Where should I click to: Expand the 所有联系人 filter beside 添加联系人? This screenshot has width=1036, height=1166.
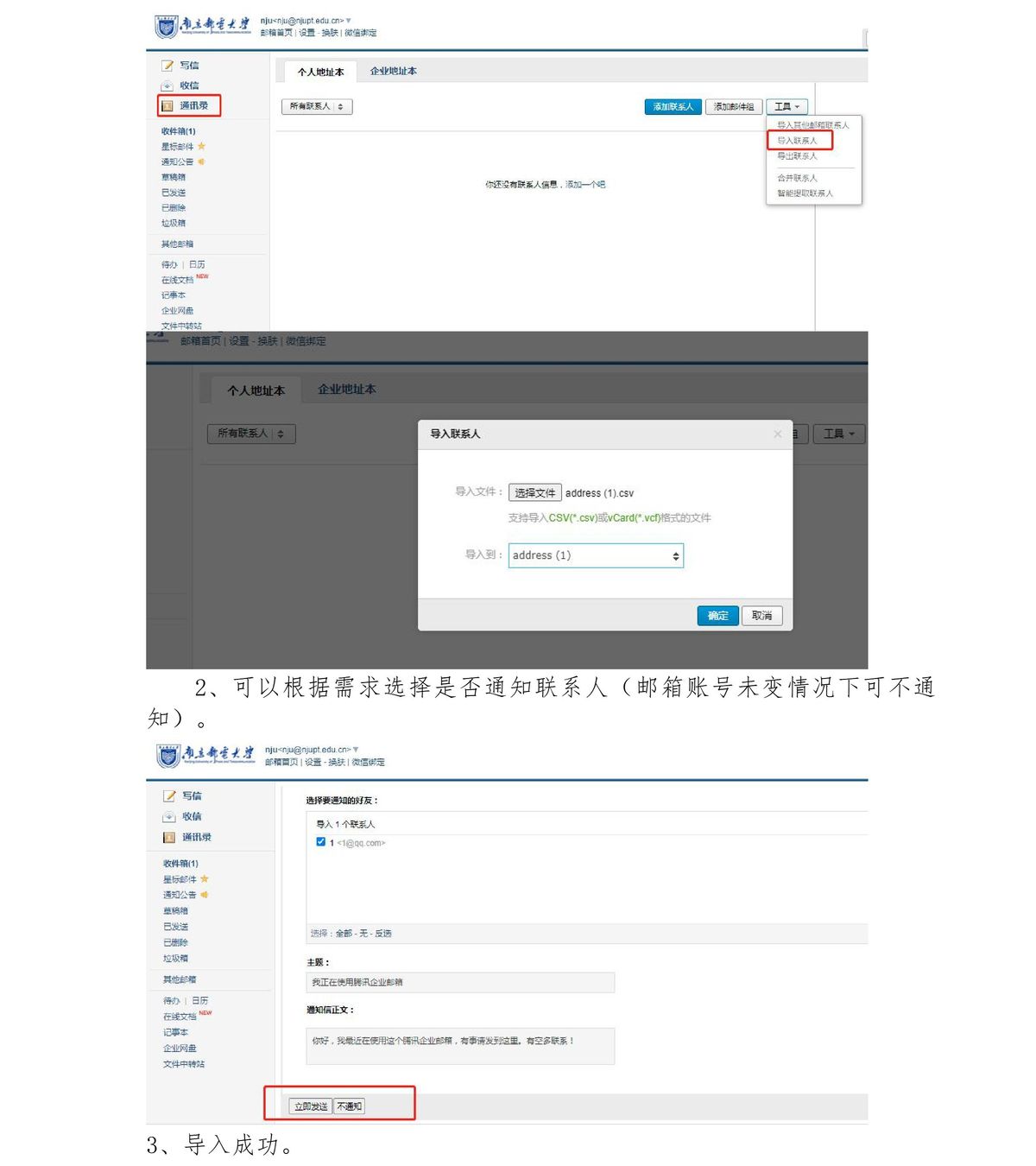[317, 107]
